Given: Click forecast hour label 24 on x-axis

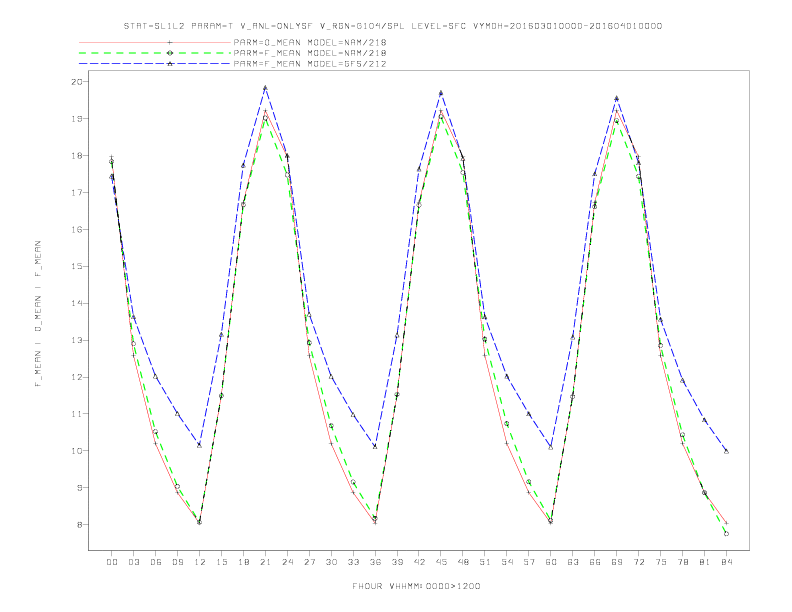Looking at the screenshot, I should pyautogui.click(x=287, y=562).
